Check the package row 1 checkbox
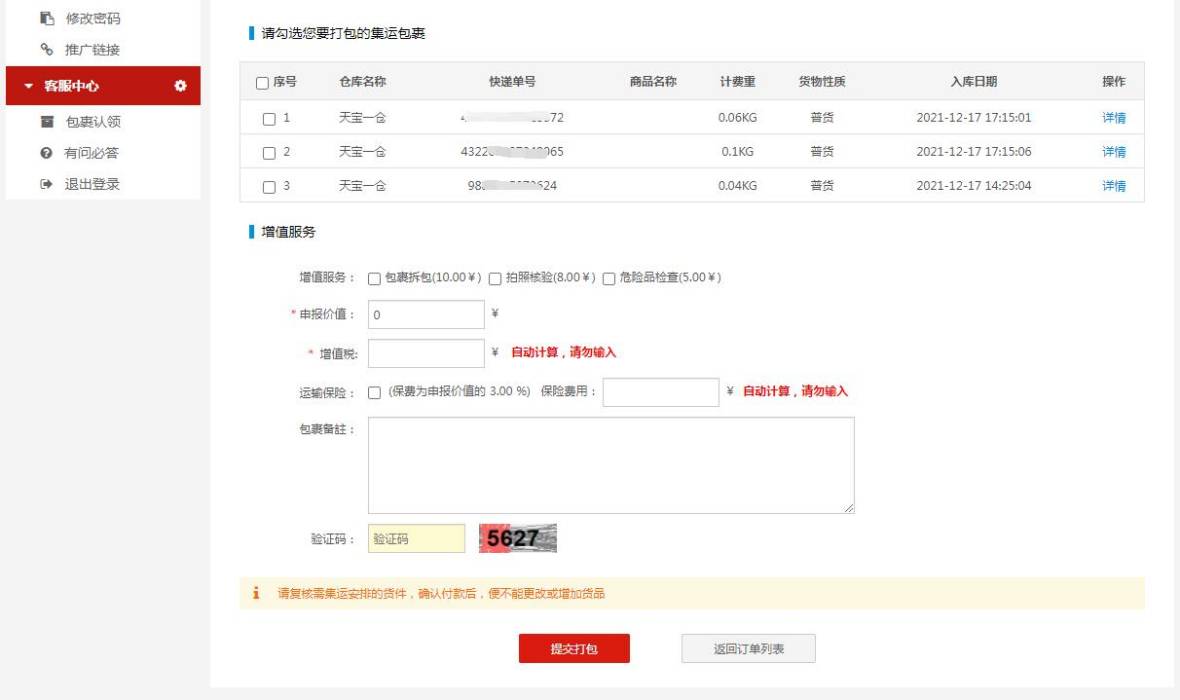 (x=269, y=119)
